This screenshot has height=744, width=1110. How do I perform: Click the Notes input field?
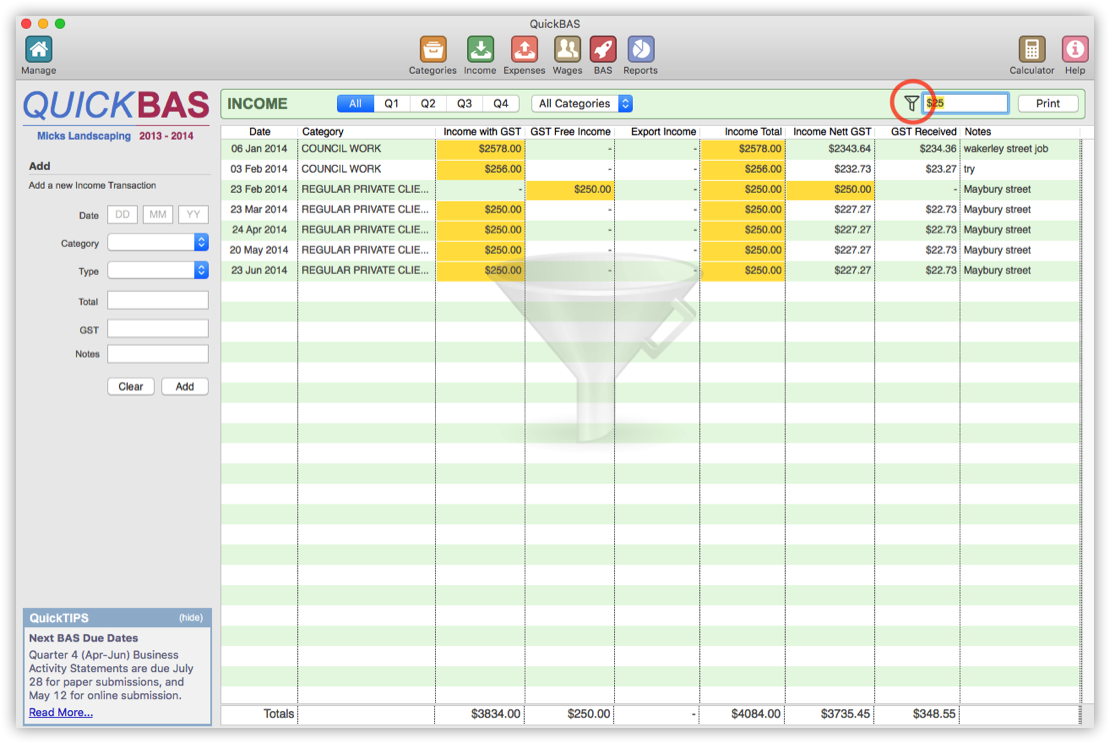pyautogui.click(x=157, y=353)
